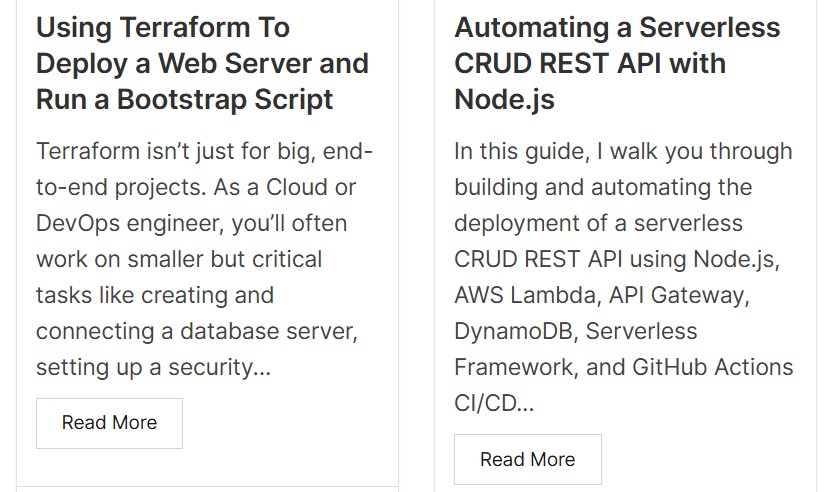Screen dimensions: 832x492
Task: Open the "Using Terraform To Deploy" article title
Action: 162,27
